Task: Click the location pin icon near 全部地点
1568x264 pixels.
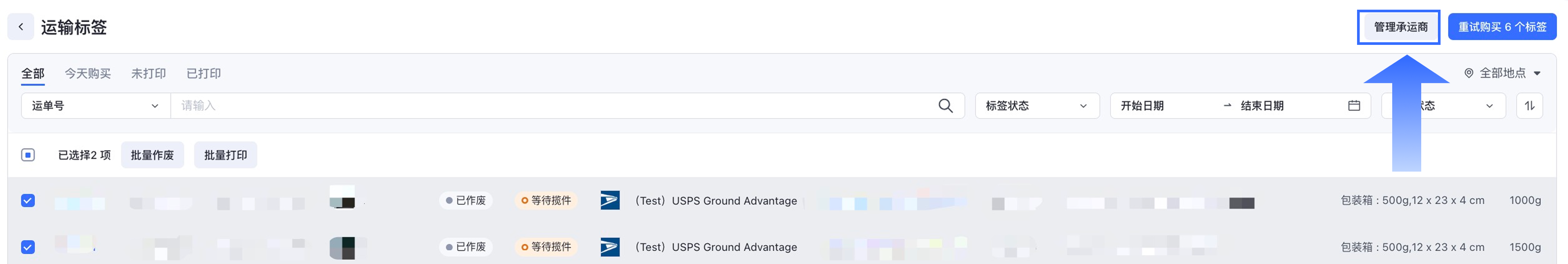Action: pos(1469,73)
